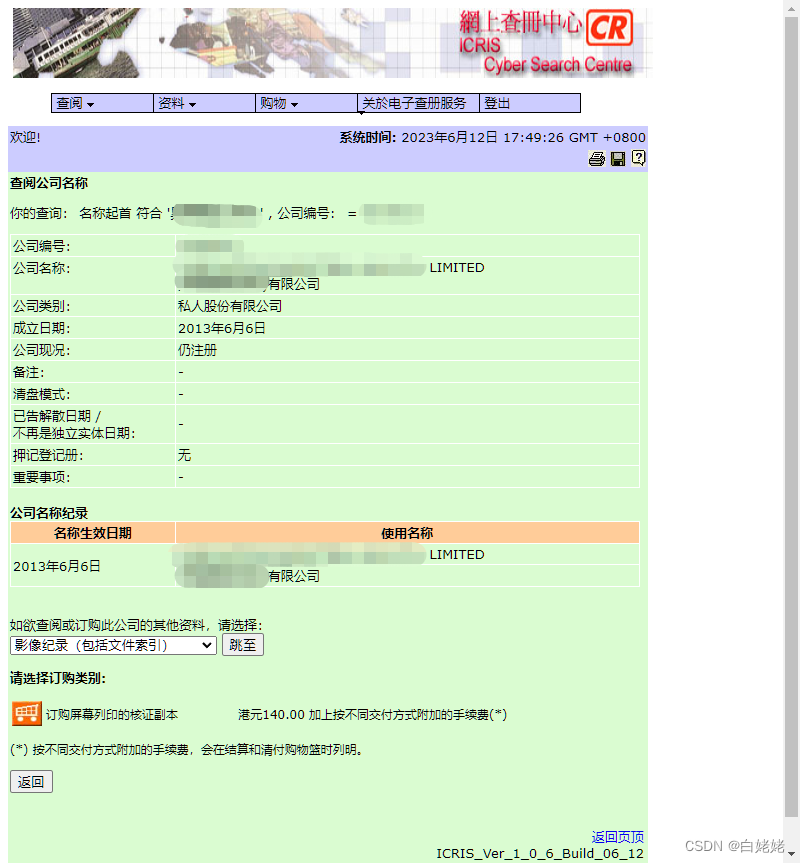Click the 使用名称 column header
Screen dimensions: 800x863
click(407, 533)
